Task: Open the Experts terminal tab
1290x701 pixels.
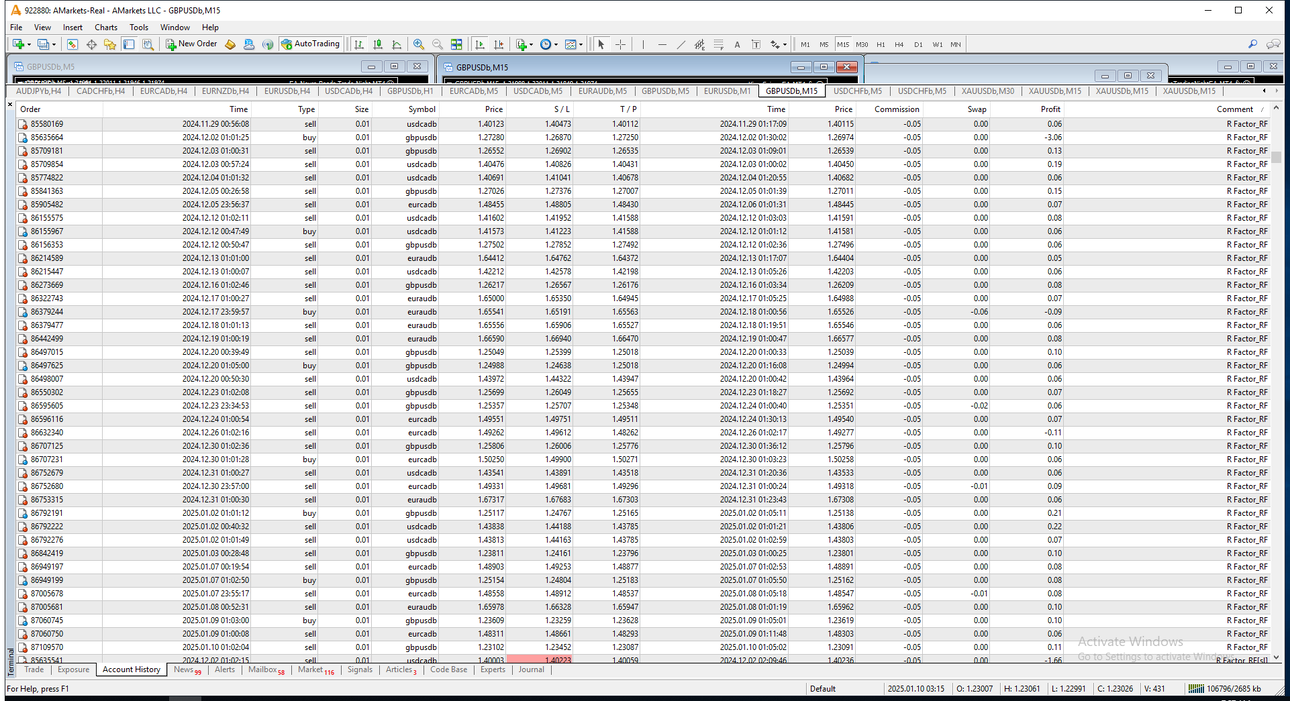Action: point(493,670)
